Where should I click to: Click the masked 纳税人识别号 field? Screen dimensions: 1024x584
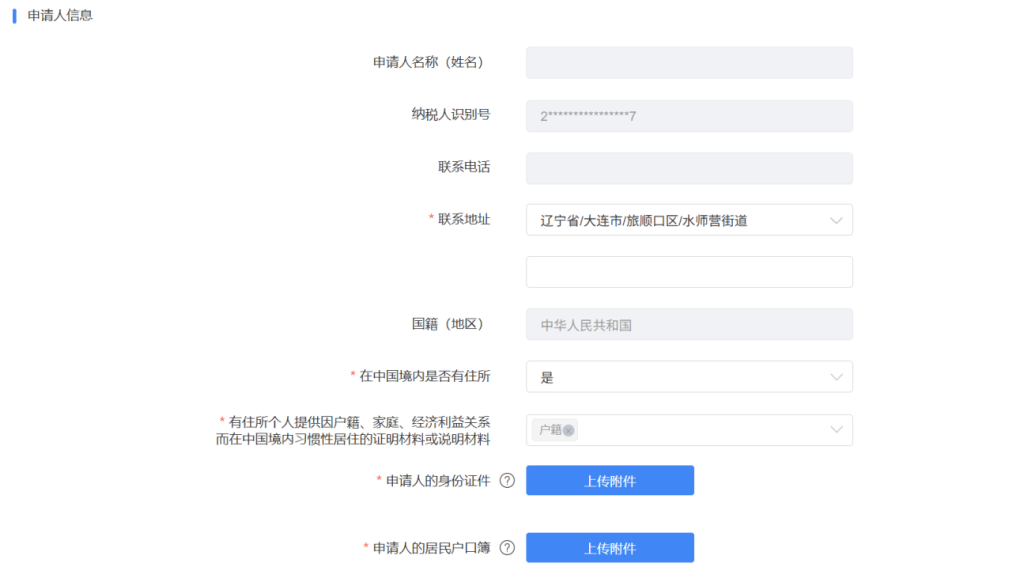pyautogui.click(x=689, y=116)
